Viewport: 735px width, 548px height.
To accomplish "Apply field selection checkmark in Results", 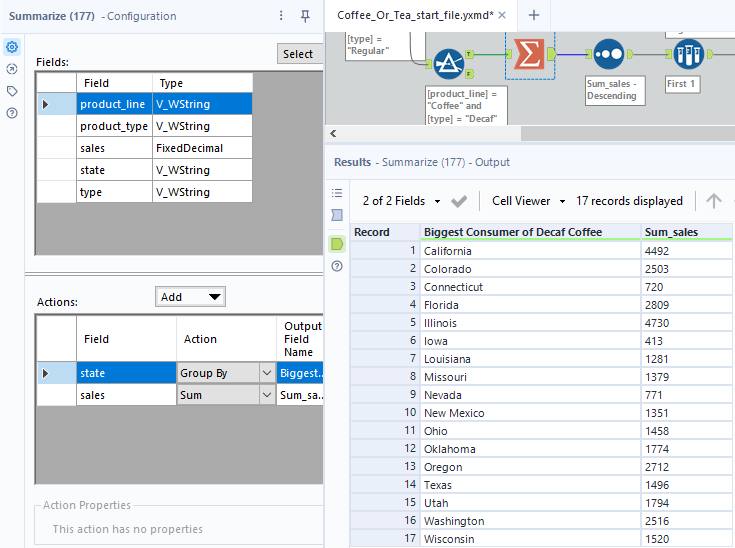I will click(x=459, y=202).
